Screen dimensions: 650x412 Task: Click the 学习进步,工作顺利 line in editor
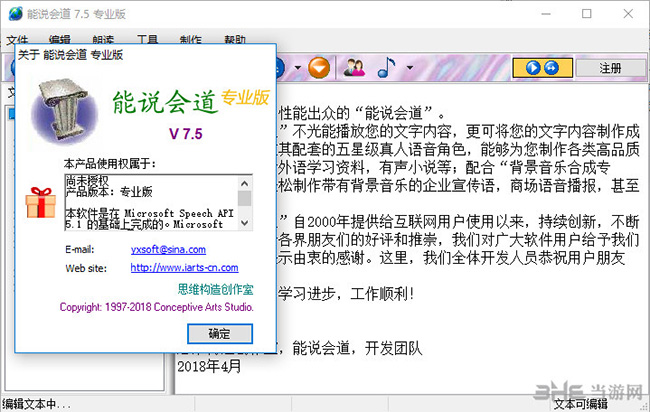[x=346, y=294]
